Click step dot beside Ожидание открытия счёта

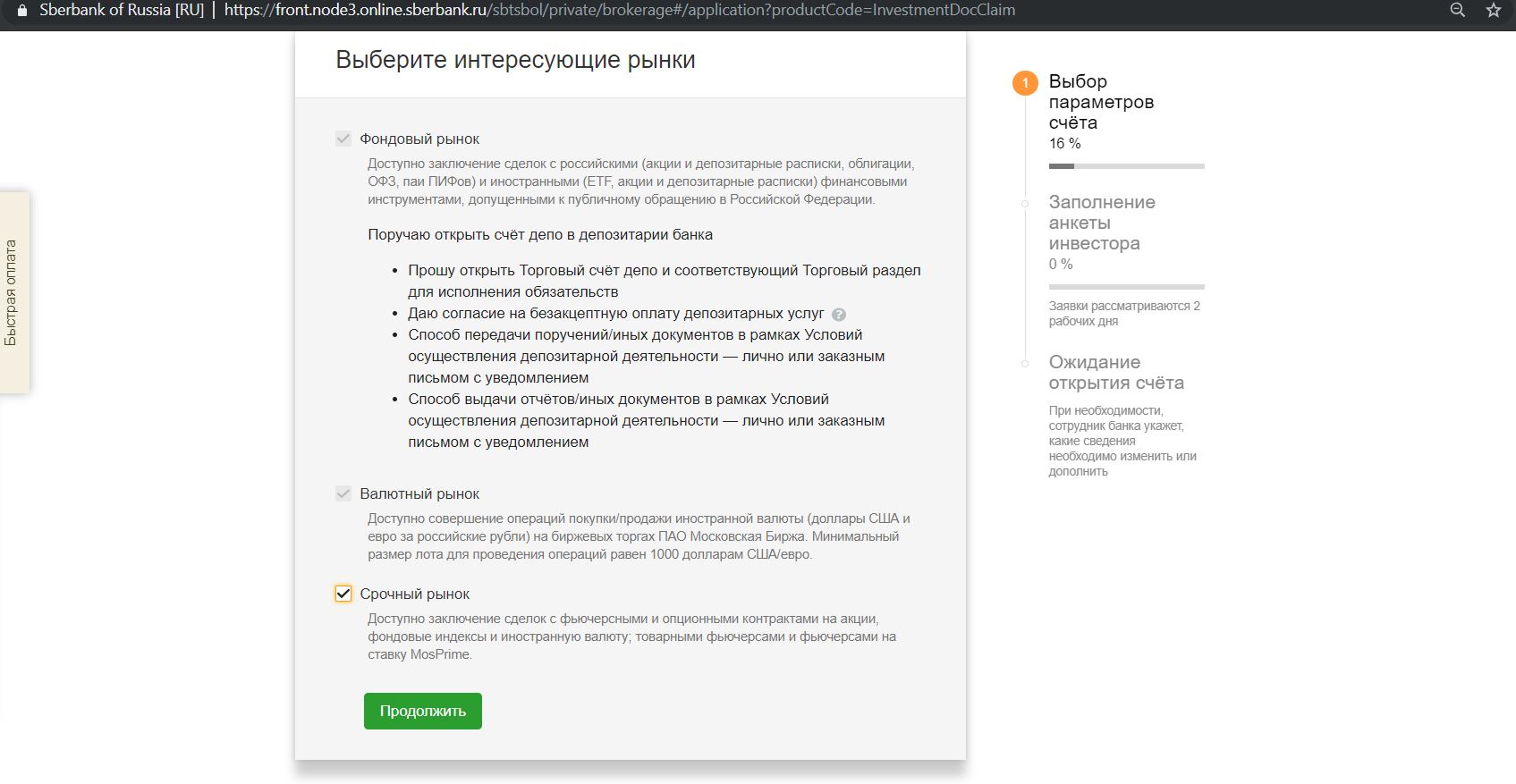(1025, 364)
